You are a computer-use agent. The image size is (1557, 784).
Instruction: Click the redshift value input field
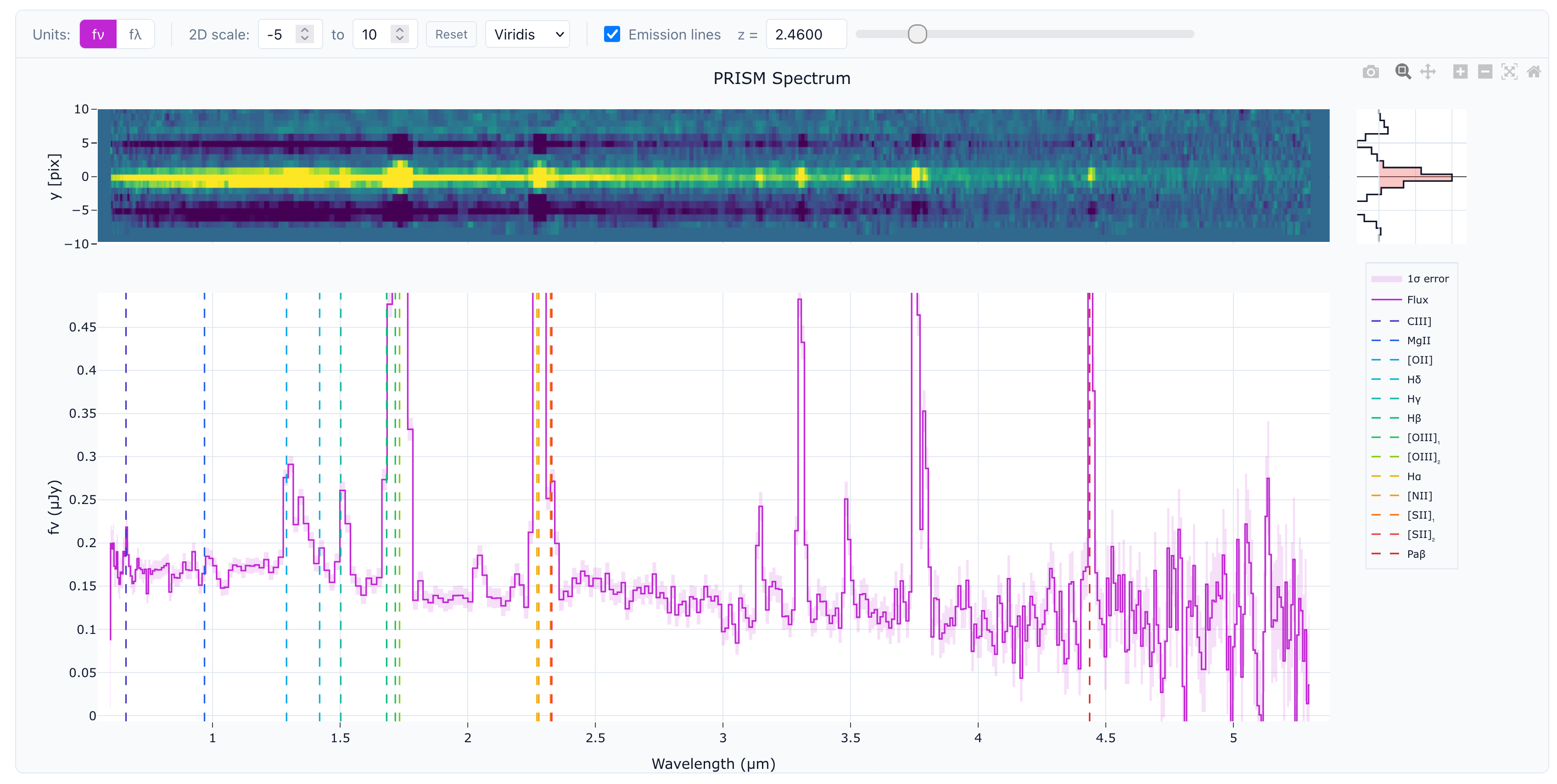coord(806,34)
